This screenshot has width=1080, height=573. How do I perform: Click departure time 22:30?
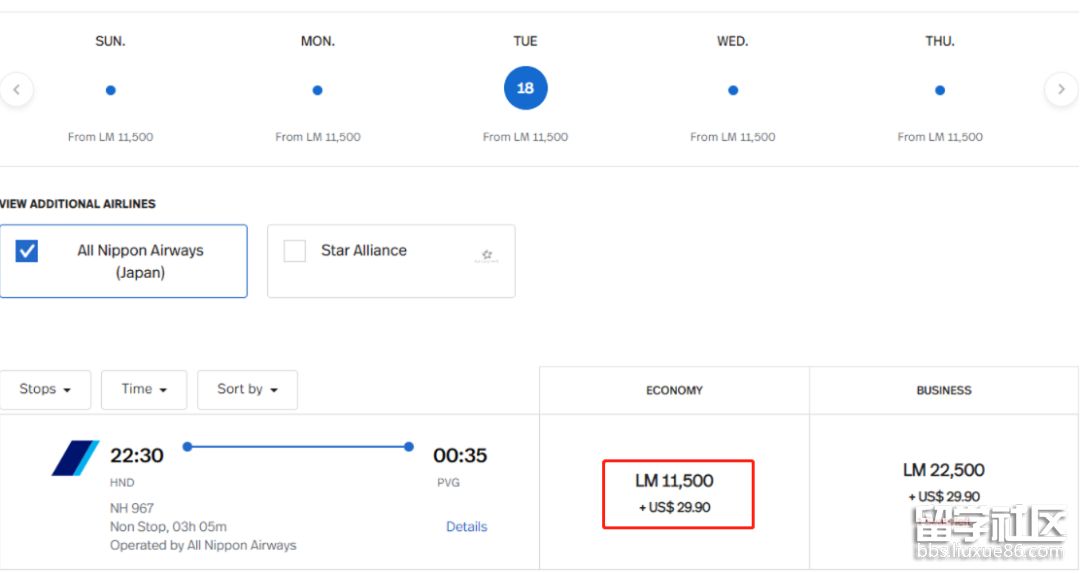coord(137,455)
